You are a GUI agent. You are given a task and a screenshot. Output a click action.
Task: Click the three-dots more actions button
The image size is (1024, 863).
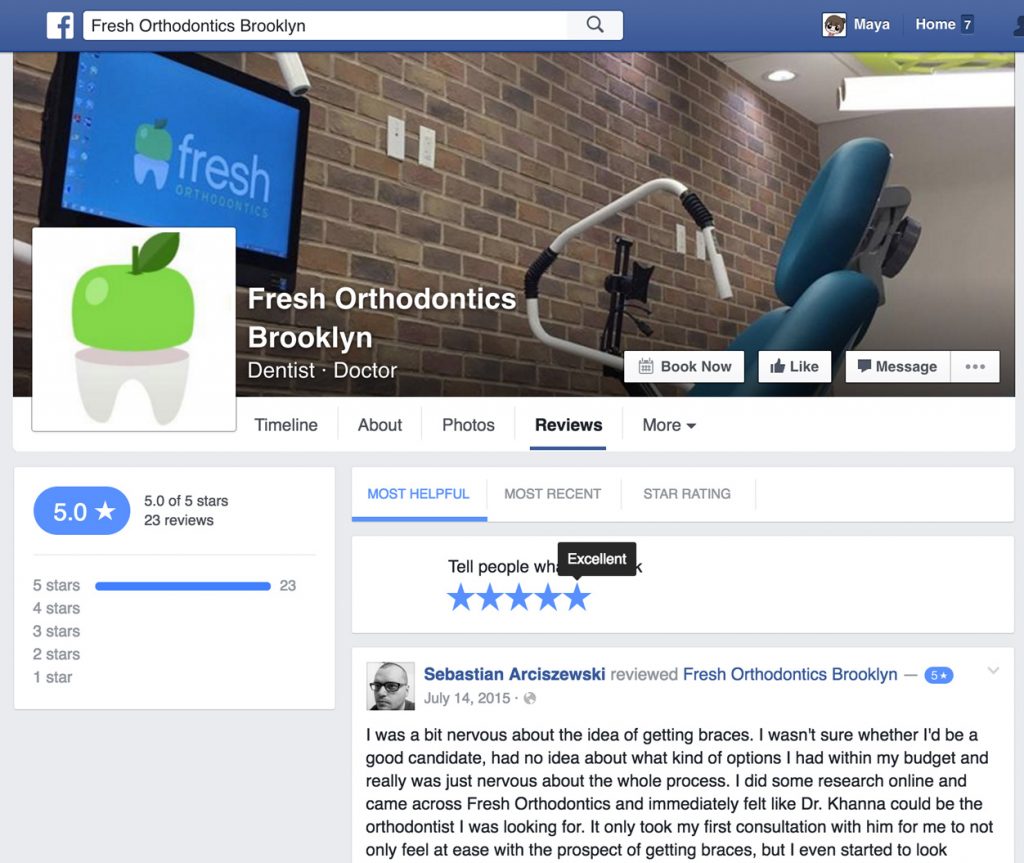coord(975,366)
